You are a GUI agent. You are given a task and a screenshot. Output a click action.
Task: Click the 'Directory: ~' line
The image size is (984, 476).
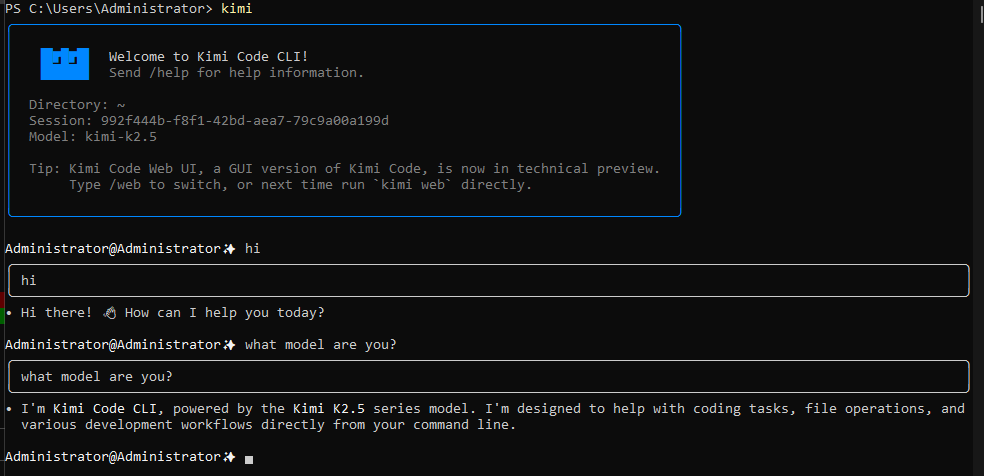[x=76, y=105]
